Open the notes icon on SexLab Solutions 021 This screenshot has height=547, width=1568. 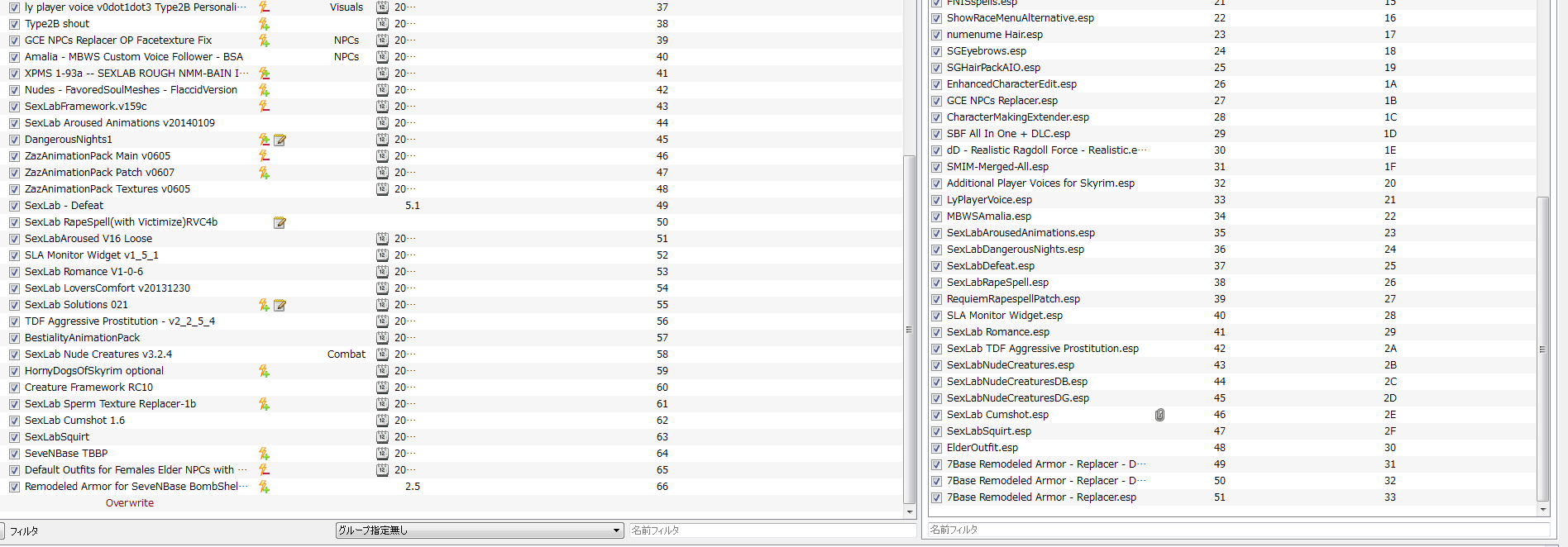tap(280, 305)
